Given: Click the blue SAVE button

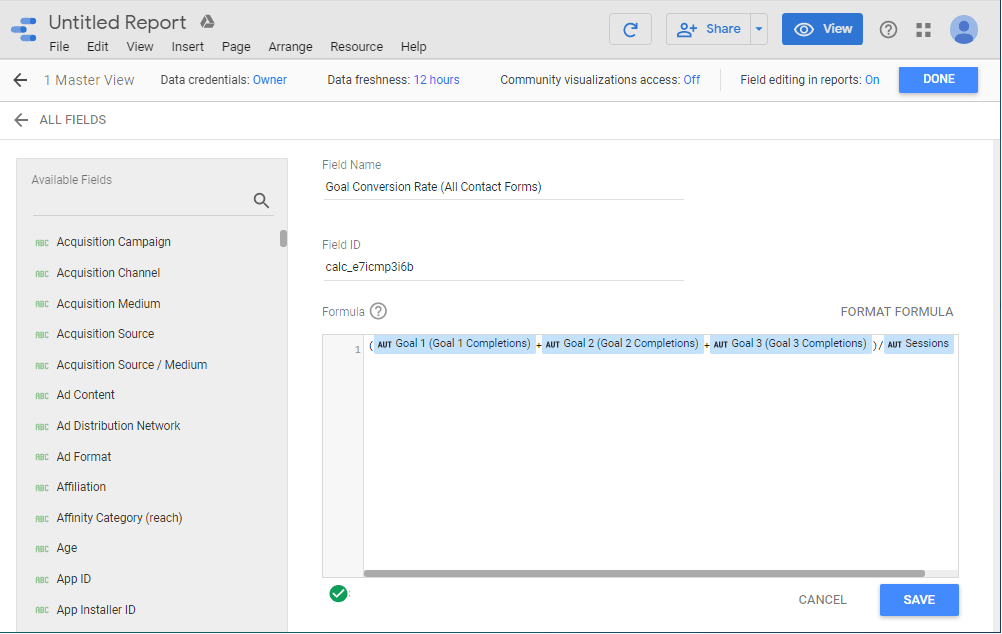Looking at the screenshot, I should (918, 600).
